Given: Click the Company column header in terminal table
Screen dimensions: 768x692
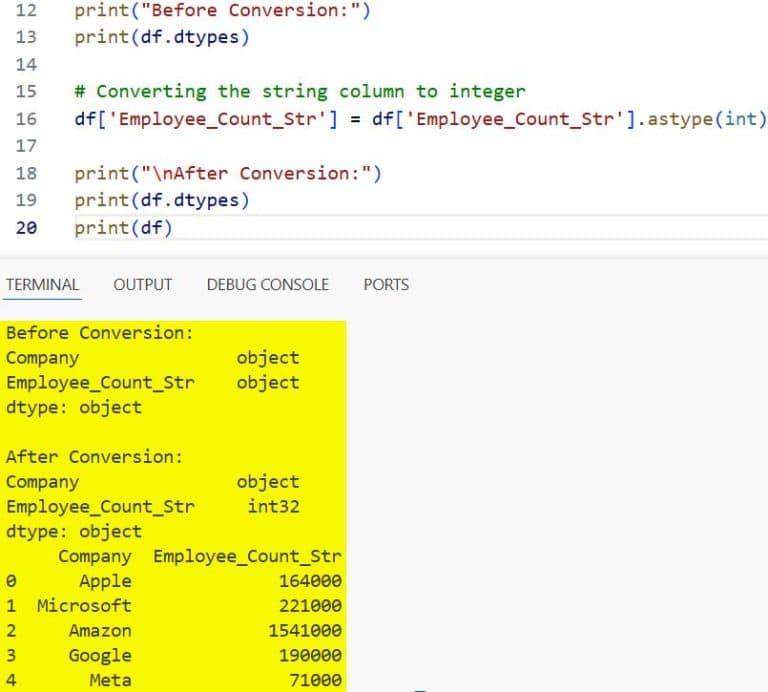Looking at the screenshot, I should [95, 556].
